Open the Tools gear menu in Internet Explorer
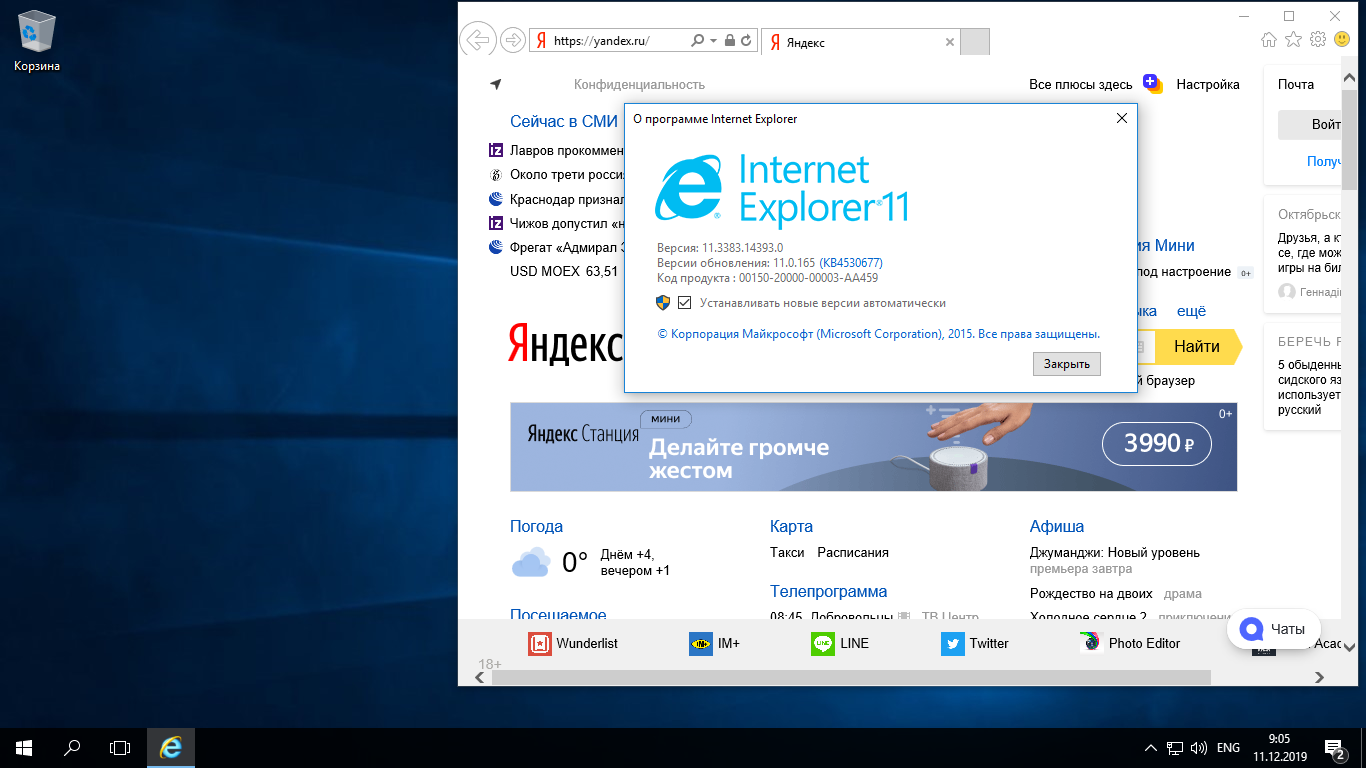 [x=1318, y=39]
